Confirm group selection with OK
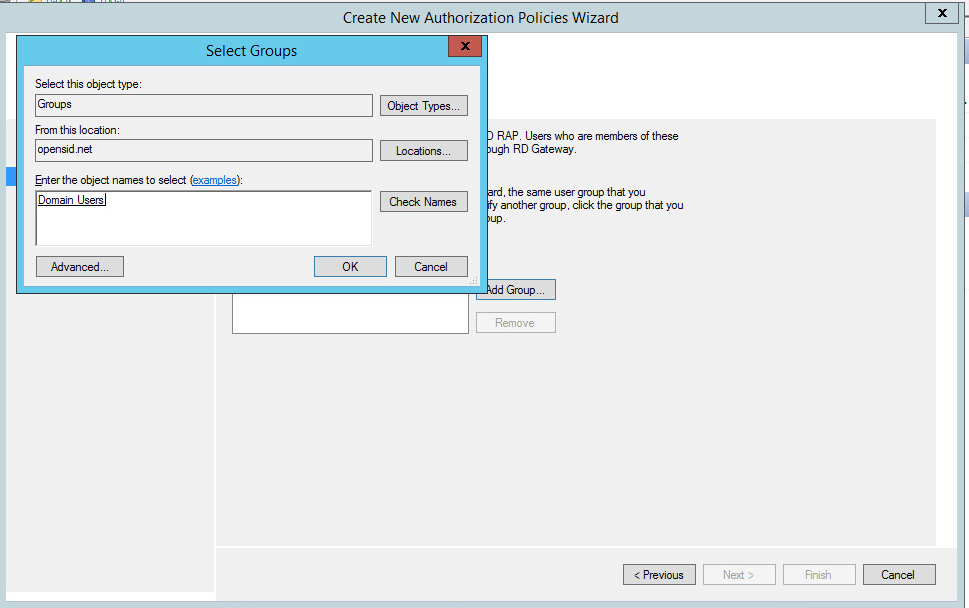The height and width of the screenshot is (608, 969). [350, 267]
